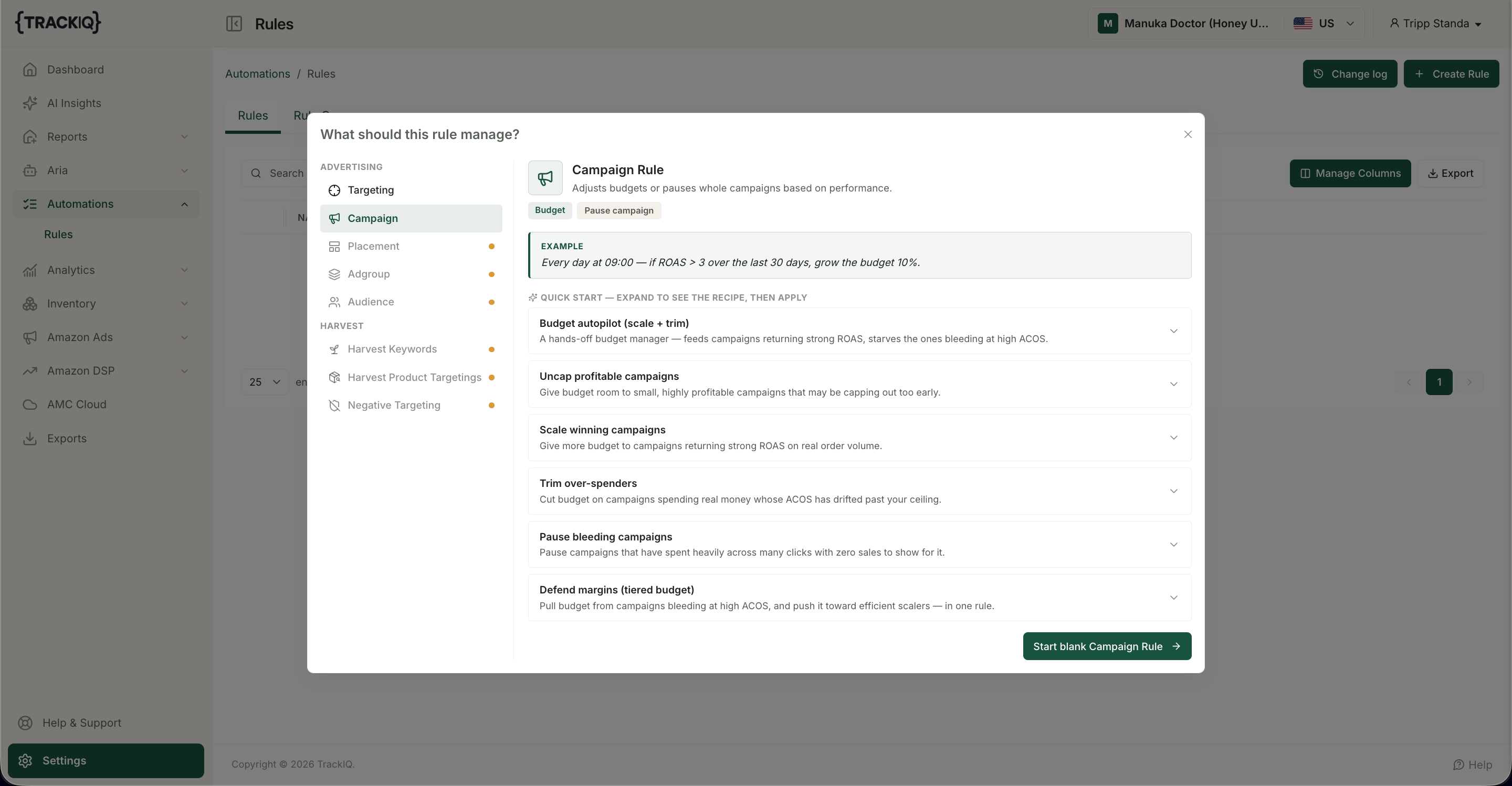Click the Automations checklist icon
This screenshot has height=786, width=1512.
[30, 204]
